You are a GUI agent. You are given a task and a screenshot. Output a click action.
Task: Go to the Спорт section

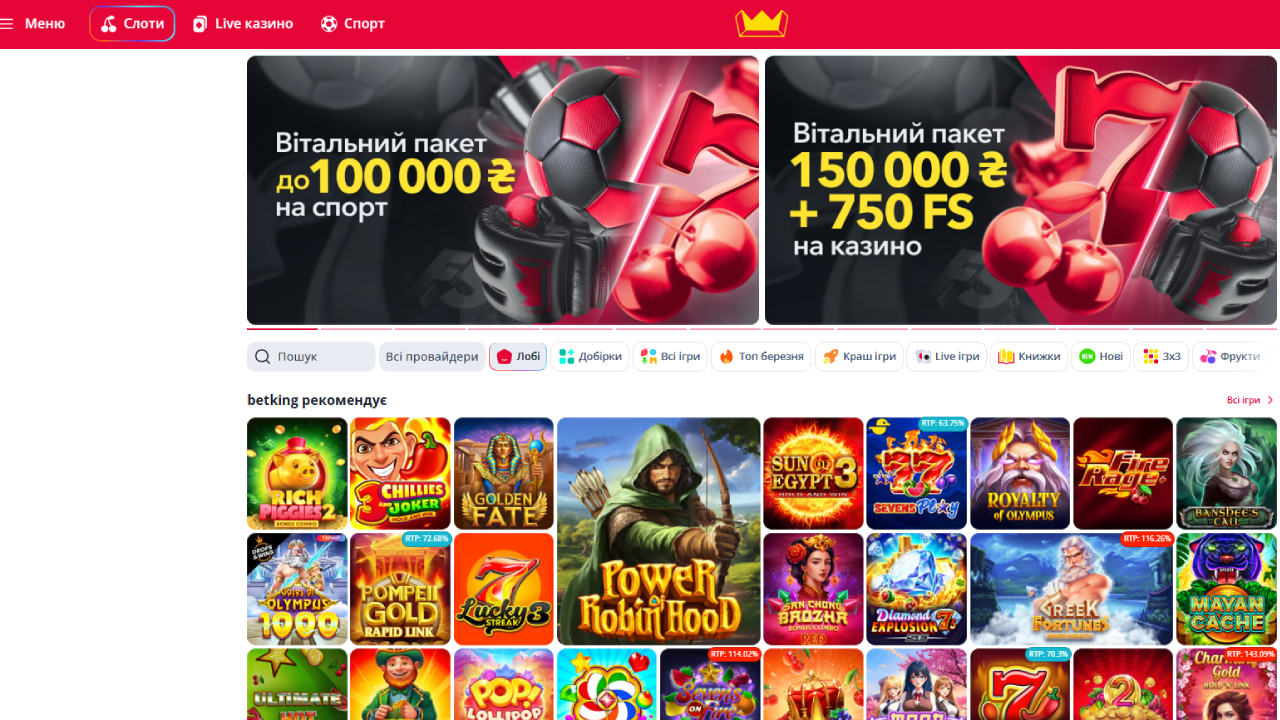tap(352, 23)
